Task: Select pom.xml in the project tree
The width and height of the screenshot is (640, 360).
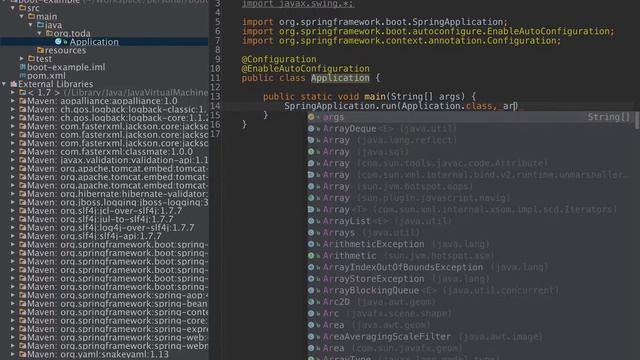Action: click(x=46, y=76)
